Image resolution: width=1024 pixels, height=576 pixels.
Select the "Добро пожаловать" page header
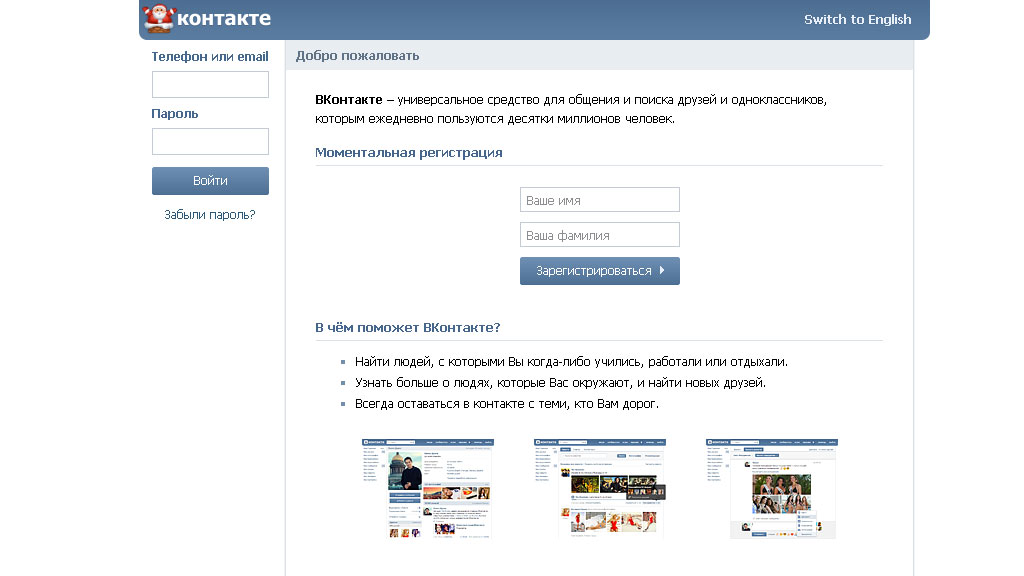[x=357, y=56]
